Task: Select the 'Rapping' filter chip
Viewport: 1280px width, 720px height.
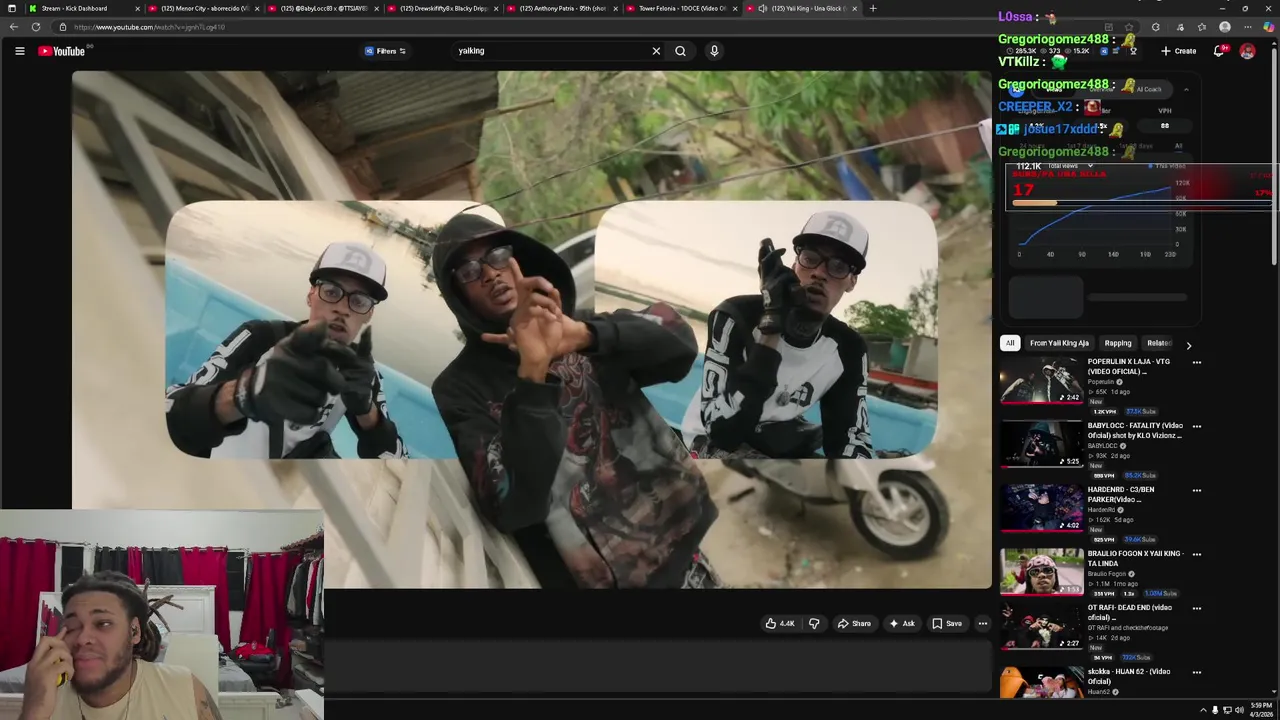Action: point(1118,343)
